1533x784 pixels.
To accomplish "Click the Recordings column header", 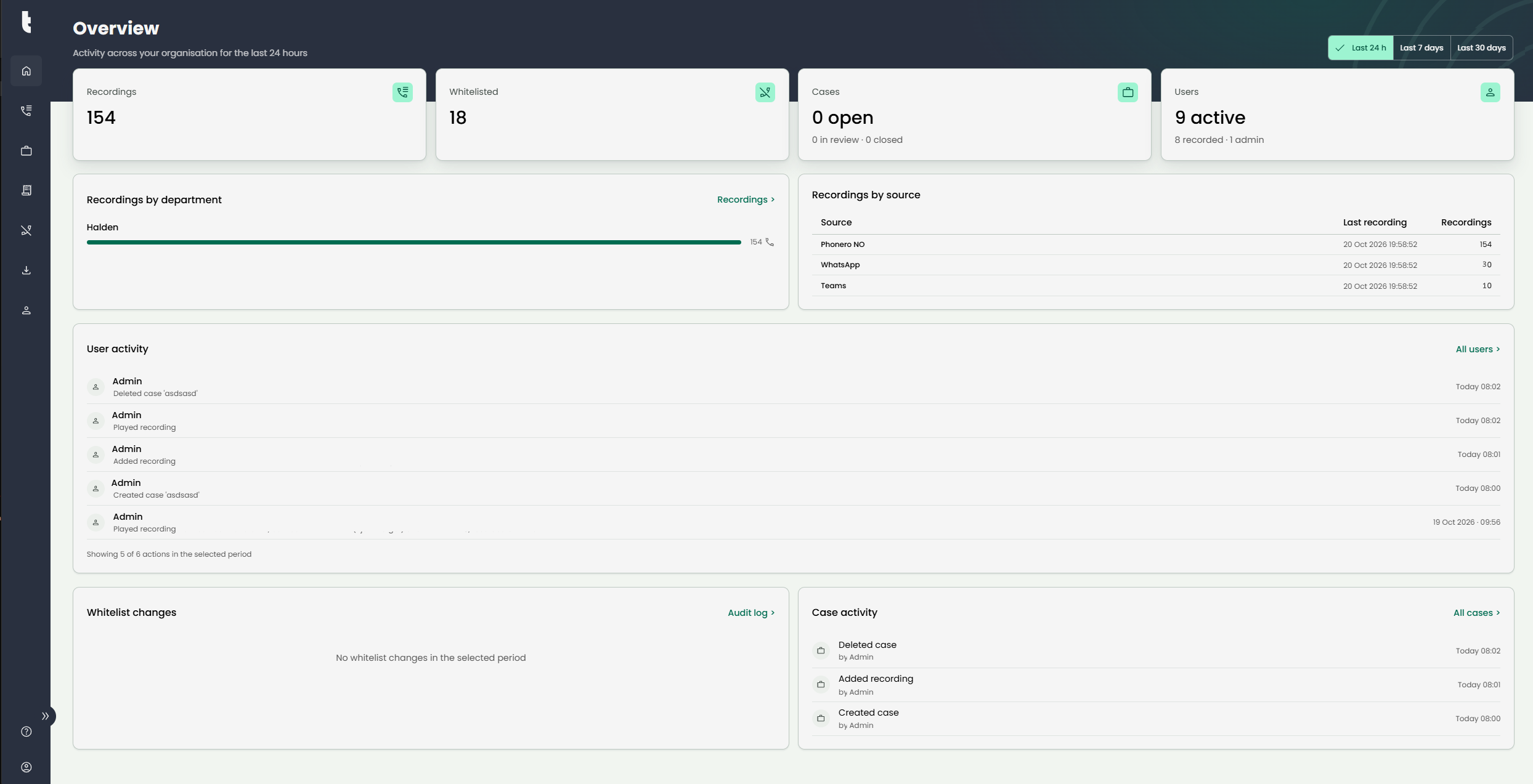I will (x=1466, y=222).
